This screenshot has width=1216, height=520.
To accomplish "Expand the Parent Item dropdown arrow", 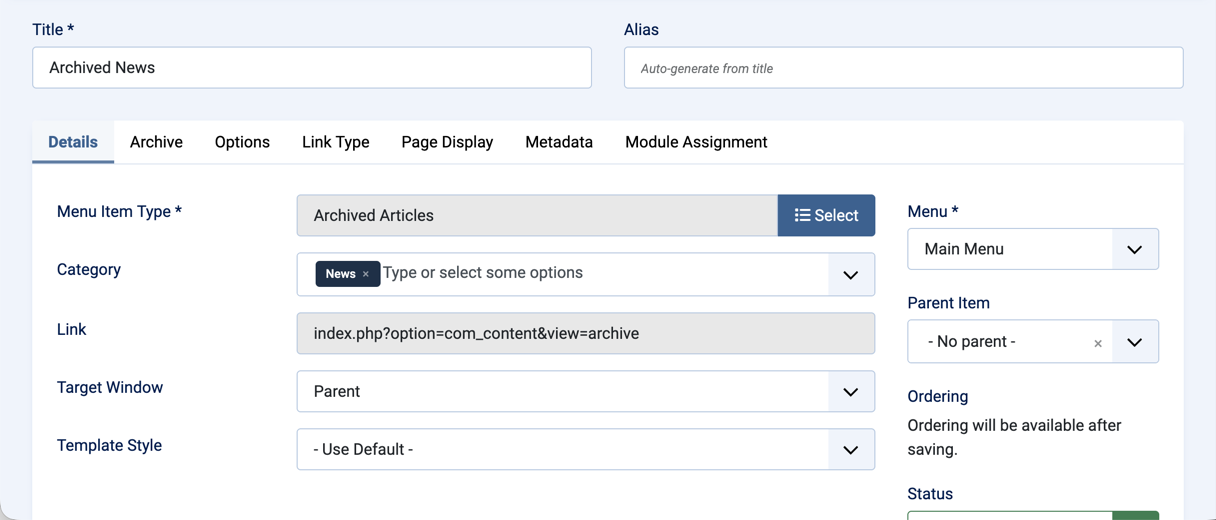I will (x=1135, y=342).
